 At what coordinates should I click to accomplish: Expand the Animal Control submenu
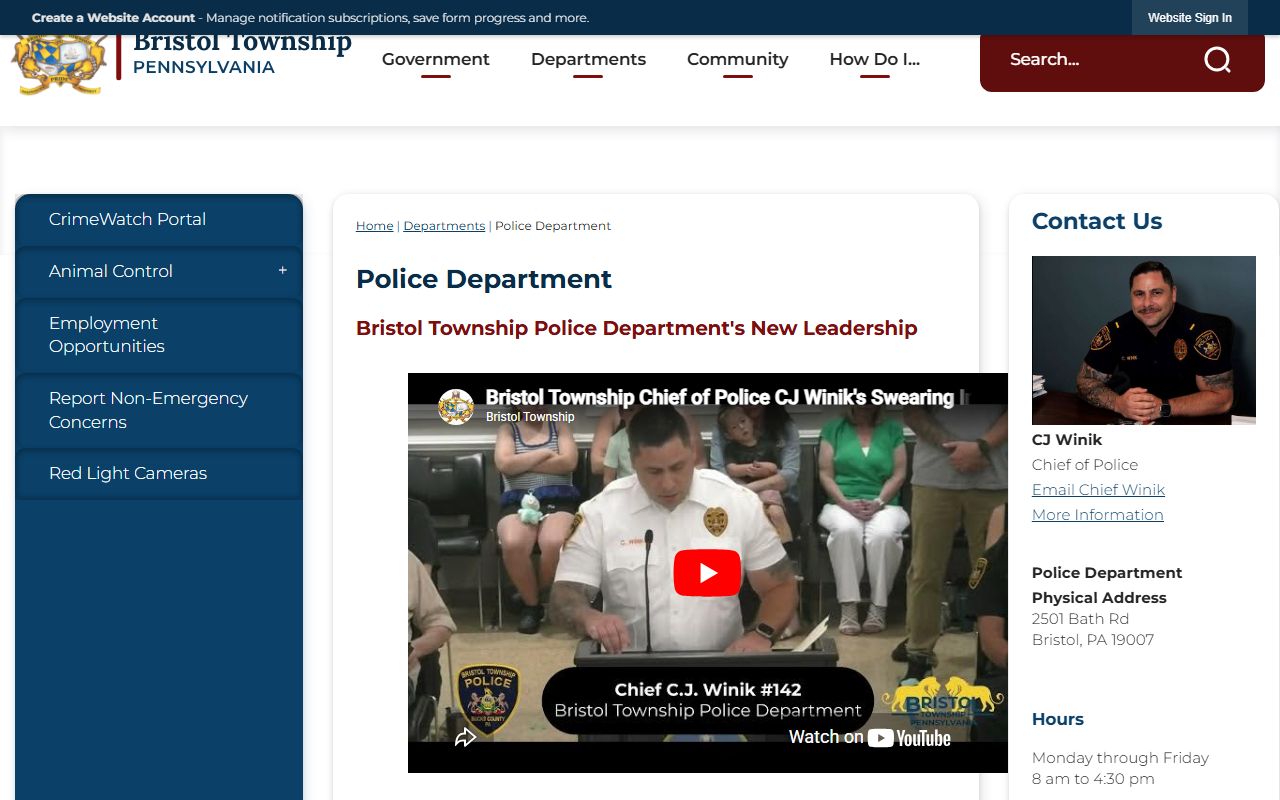pos(282,271)
